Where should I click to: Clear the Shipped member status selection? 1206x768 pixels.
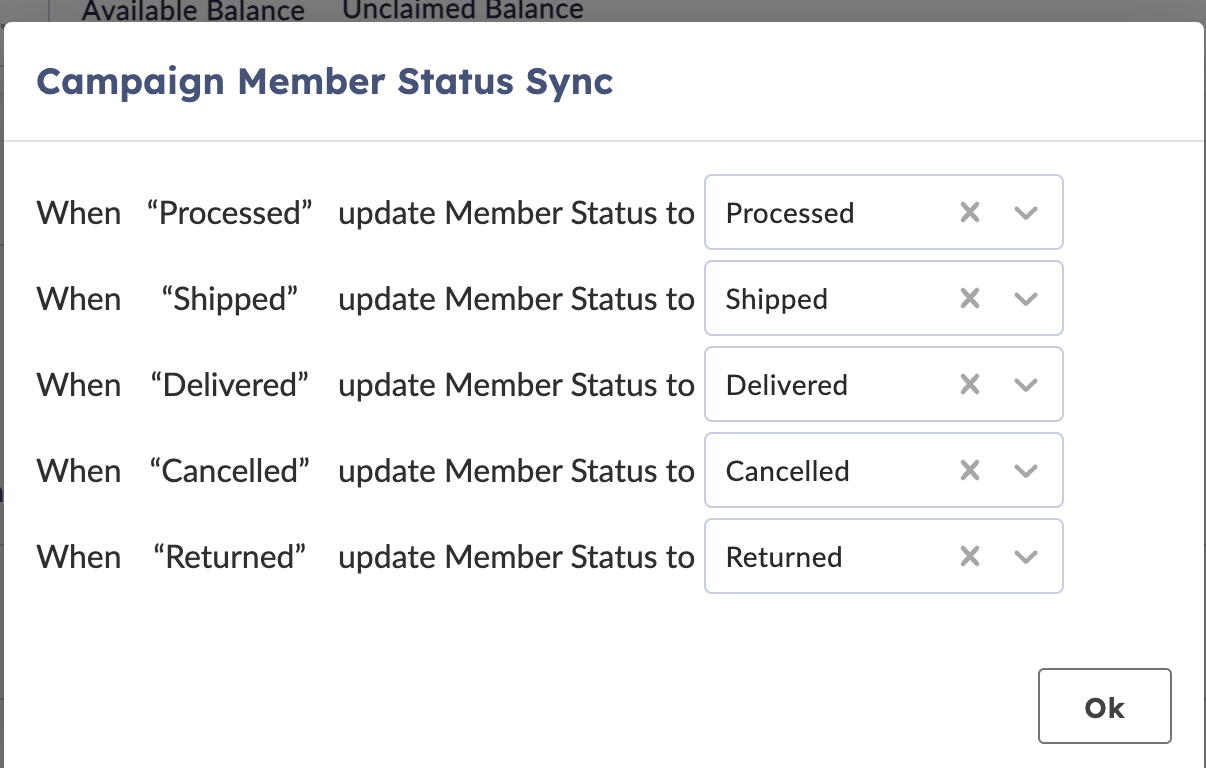click(x=969, y=299)
